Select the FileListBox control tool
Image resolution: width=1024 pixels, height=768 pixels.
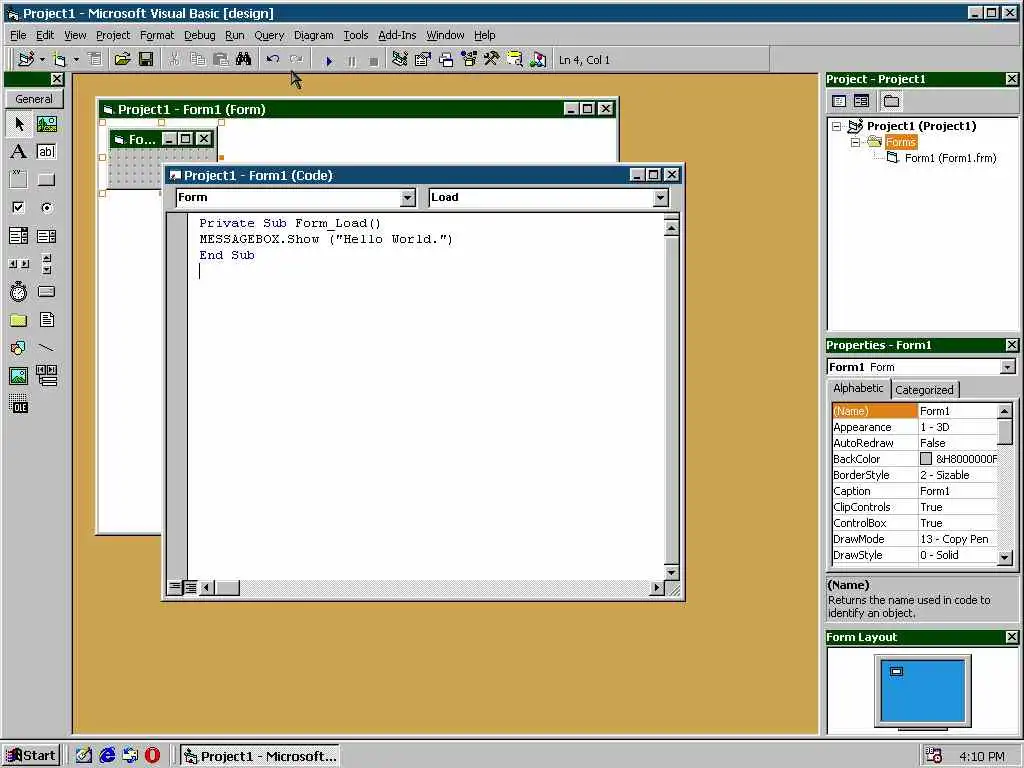[x=46, y=320]
